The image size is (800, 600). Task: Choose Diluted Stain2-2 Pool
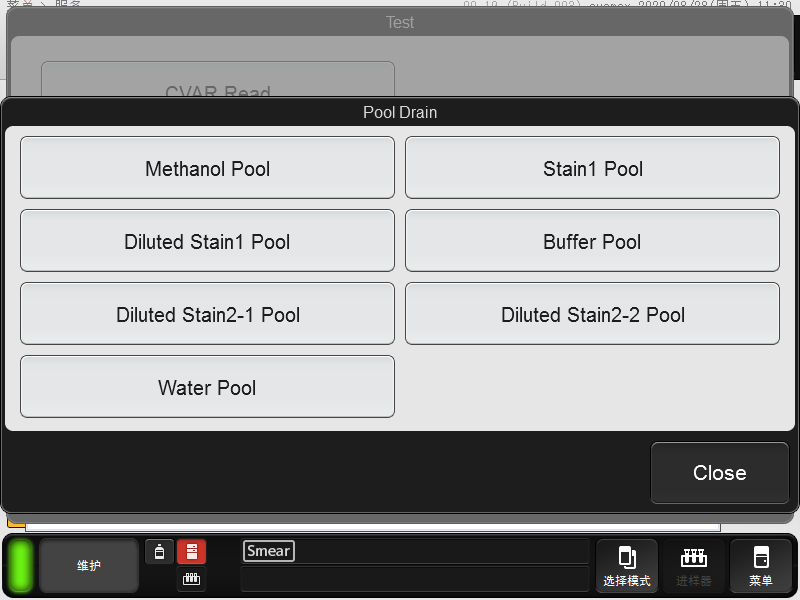(592, 314)
